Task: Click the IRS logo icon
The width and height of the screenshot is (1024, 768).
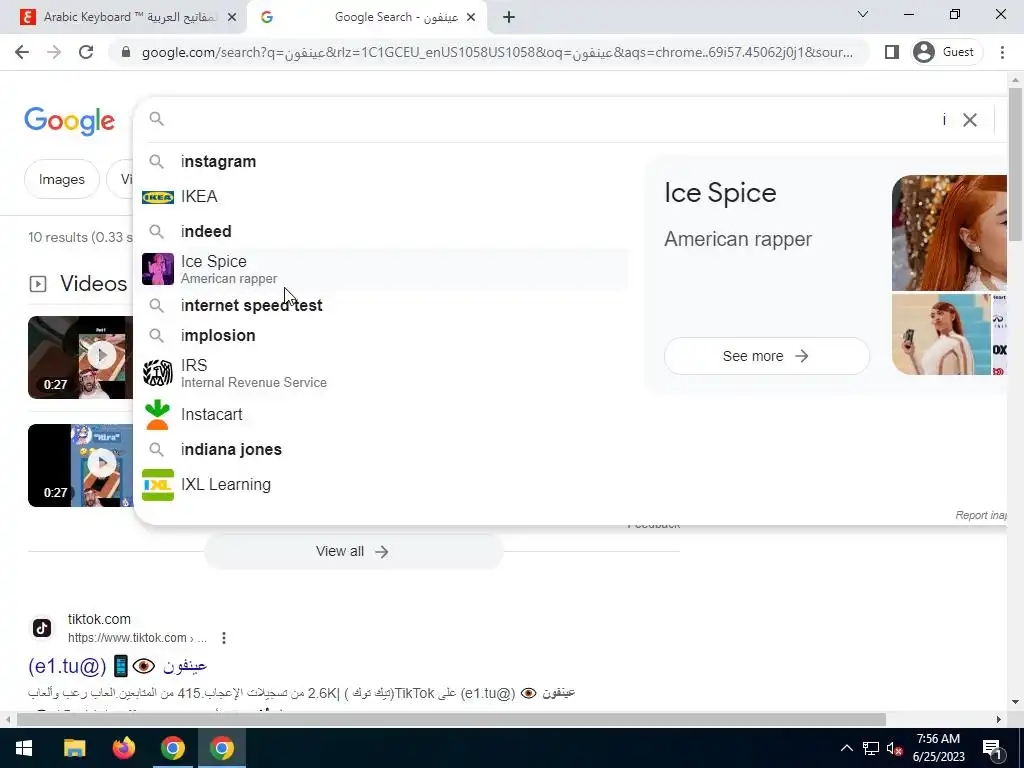Action: [x=158, y=373]
